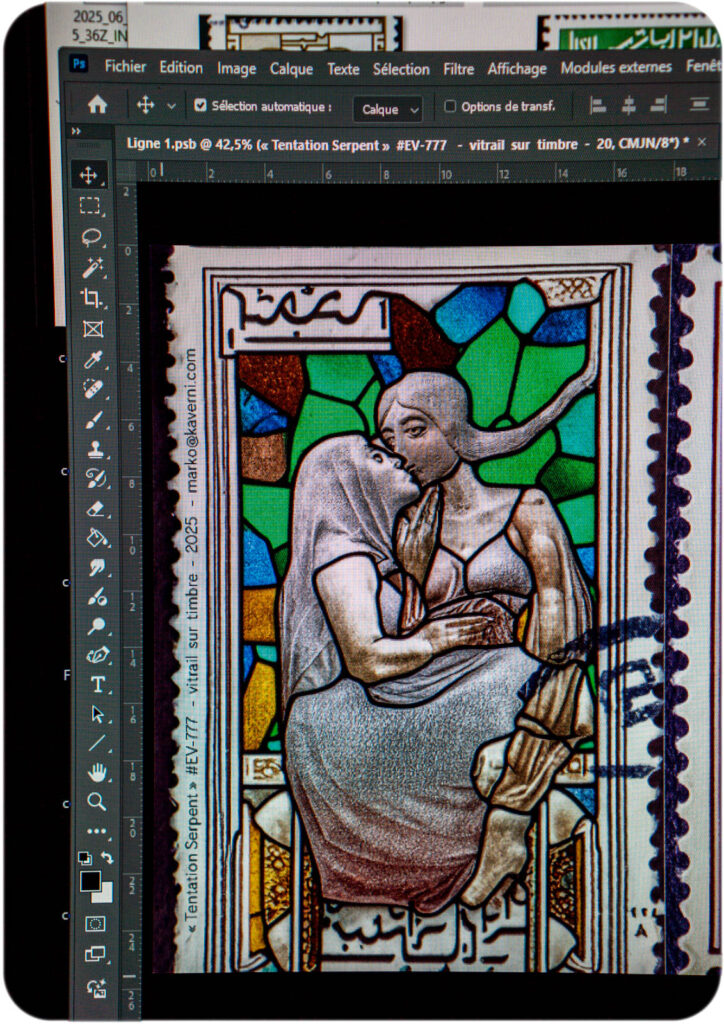Select the Rectangular Marquee tool
The height and width of the screenshot is (1024, 724).
[x=90, y=206]
